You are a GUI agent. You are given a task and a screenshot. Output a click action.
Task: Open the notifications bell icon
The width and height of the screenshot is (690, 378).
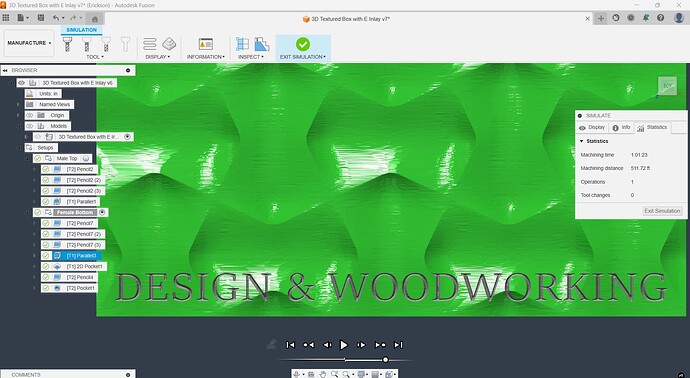tap(646, 18)
